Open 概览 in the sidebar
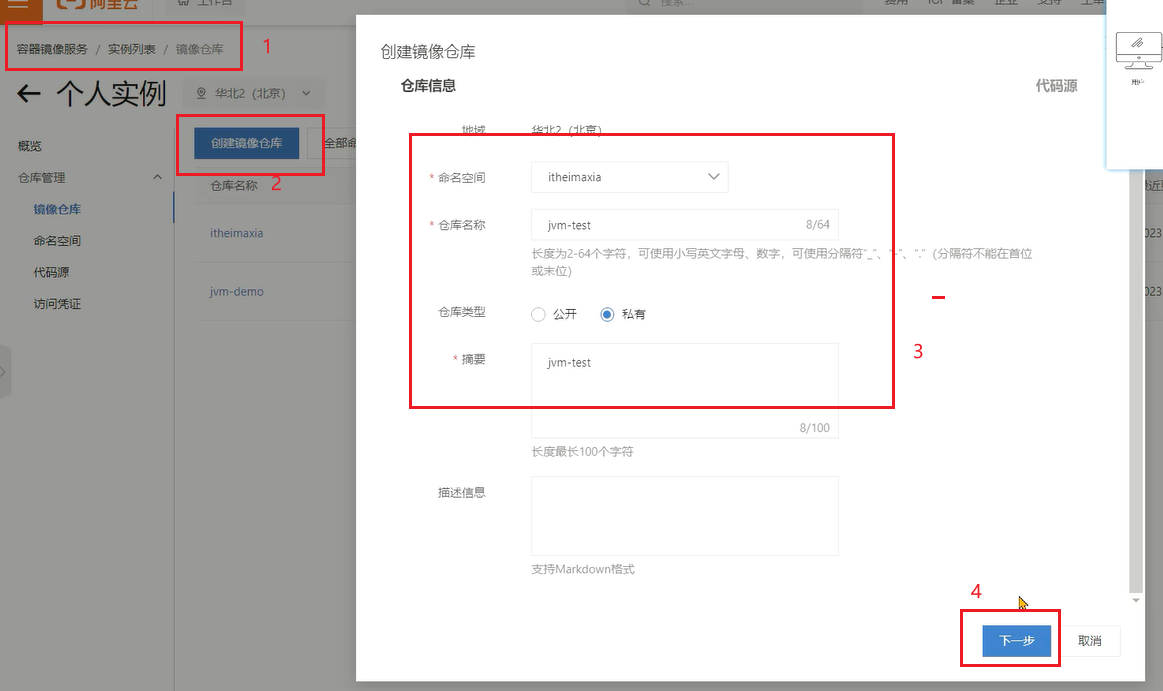 pyautogui.click(x=30, y=146)
